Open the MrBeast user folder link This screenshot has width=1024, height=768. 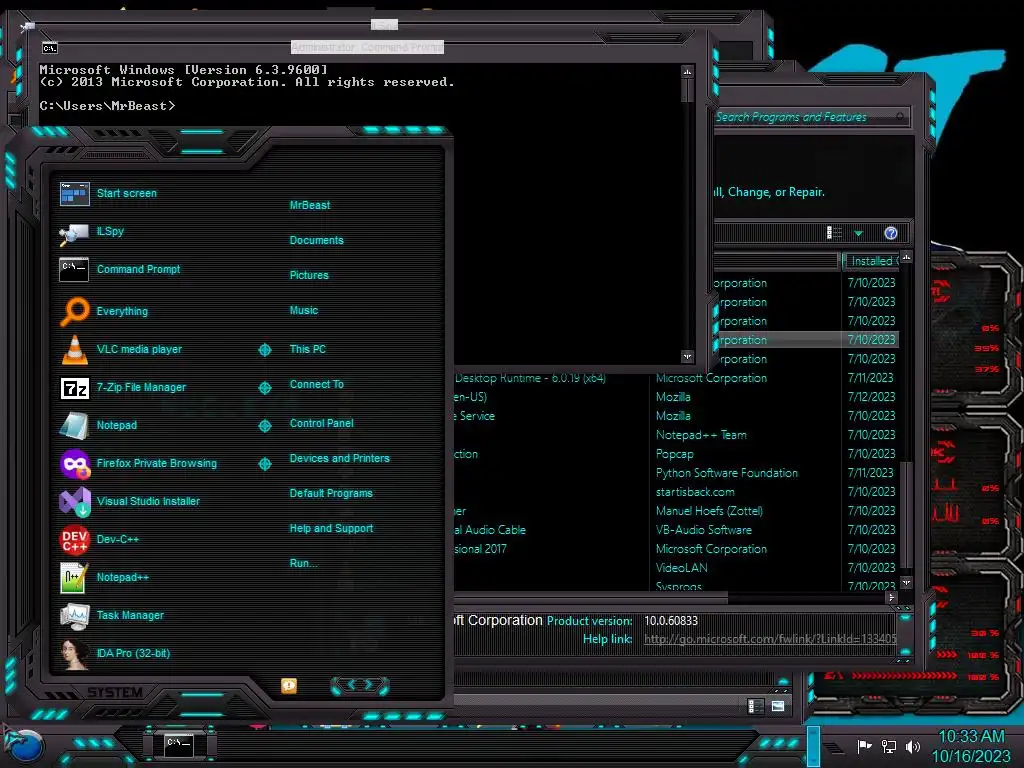(x=310, y=205)
